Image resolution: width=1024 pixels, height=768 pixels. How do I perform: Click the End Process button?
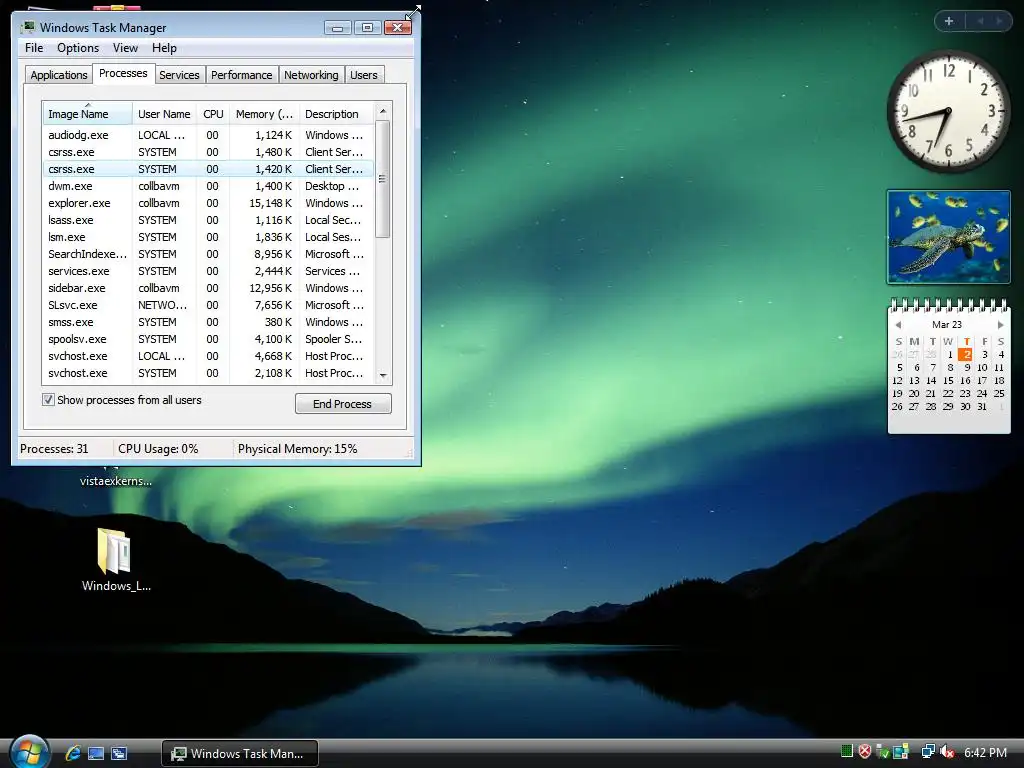[343, 404]
